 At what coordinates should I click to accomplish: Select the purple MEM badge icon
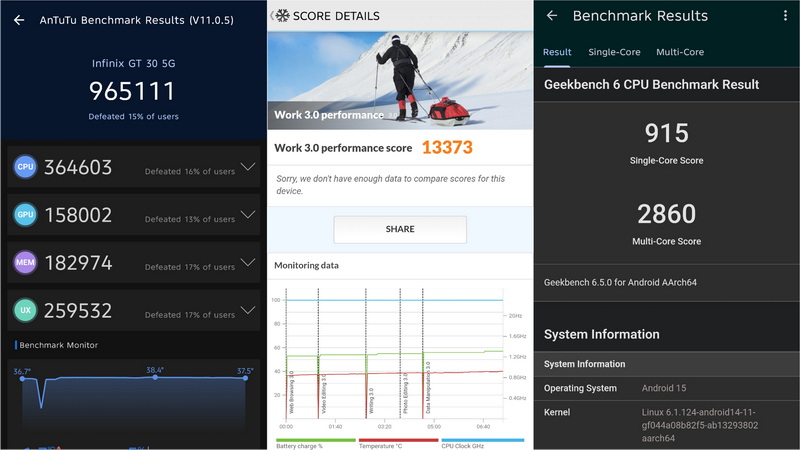point(25,263)
